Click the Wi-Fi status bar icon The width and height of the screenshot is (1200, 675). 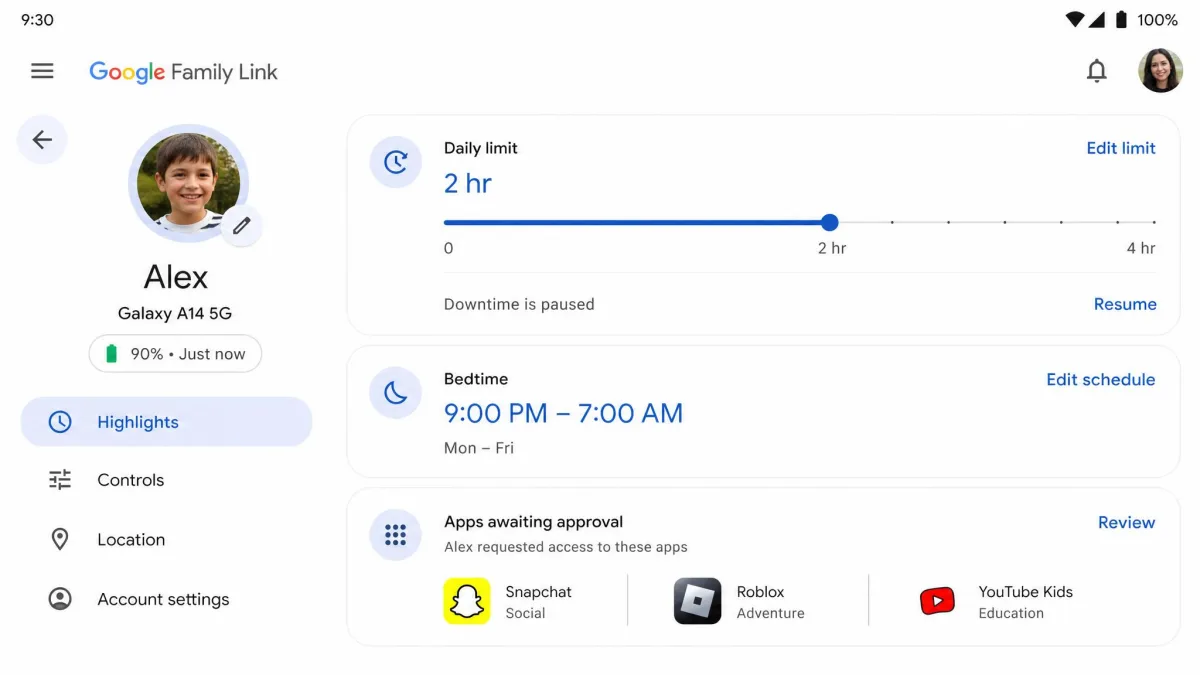pos(1075,20)
